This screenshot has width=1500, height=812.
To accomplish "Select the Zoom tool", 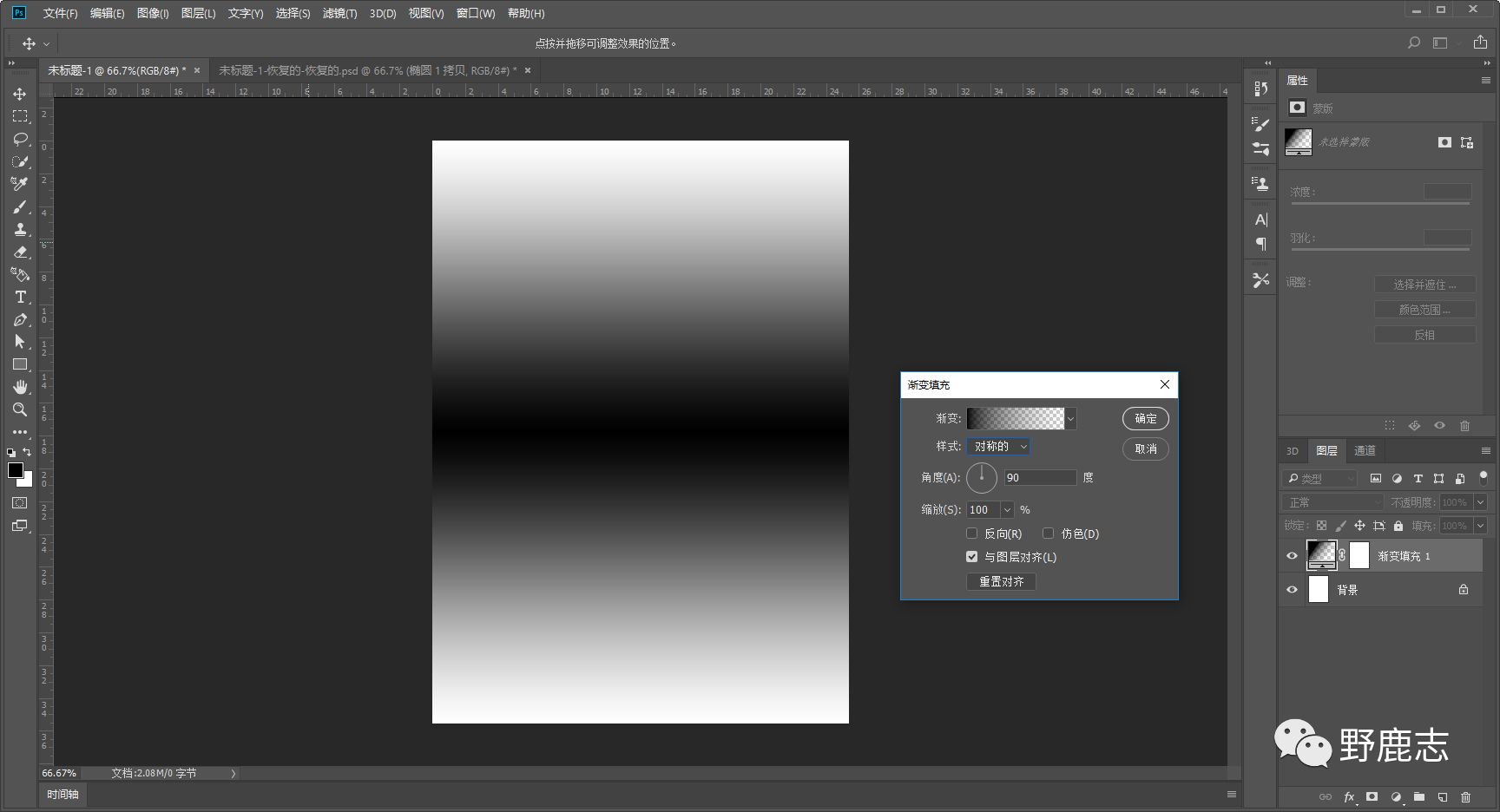I will (20, 409).
